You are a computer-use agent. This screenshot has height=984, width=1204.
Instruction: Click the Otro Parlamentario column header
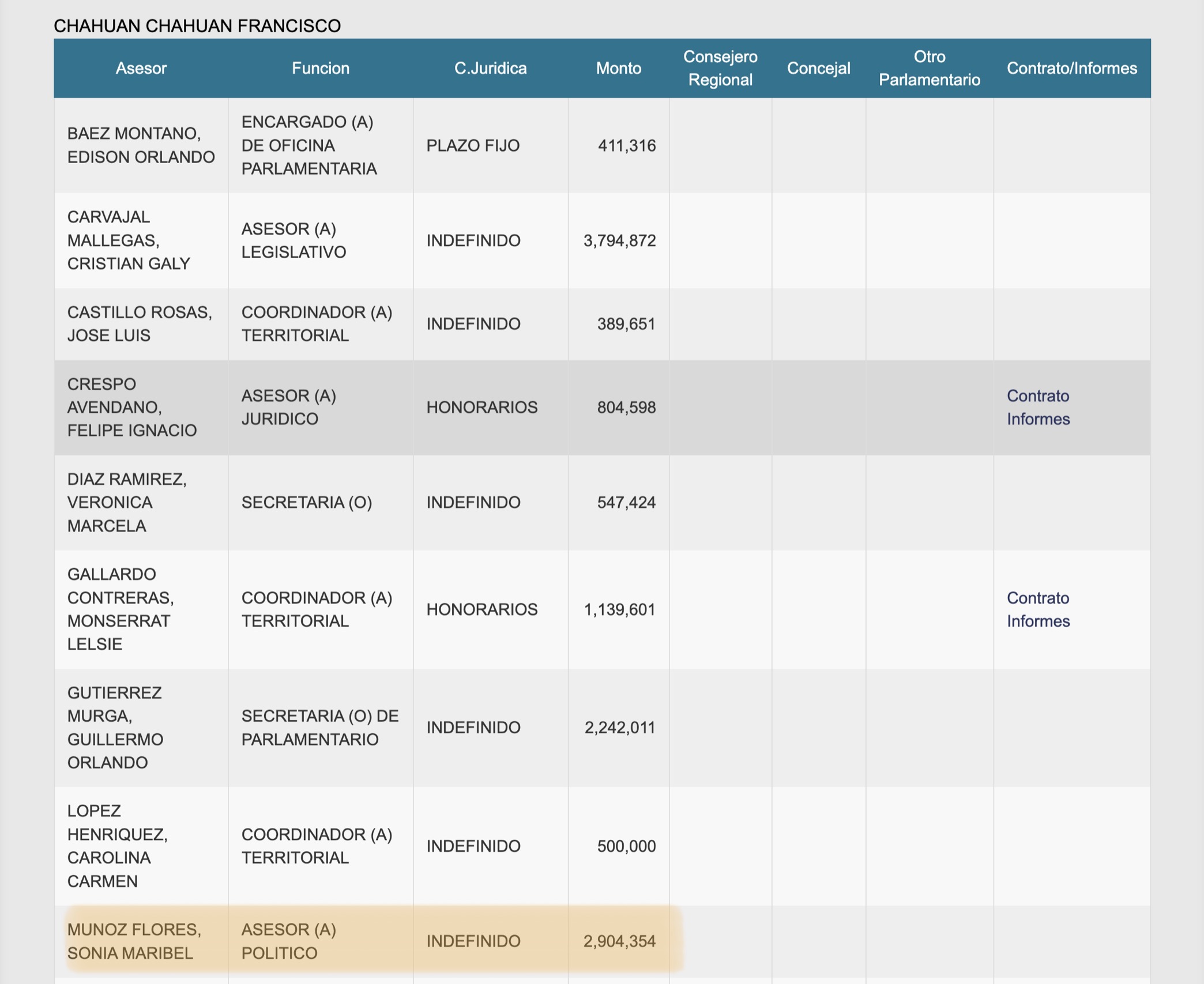(929, 68)
